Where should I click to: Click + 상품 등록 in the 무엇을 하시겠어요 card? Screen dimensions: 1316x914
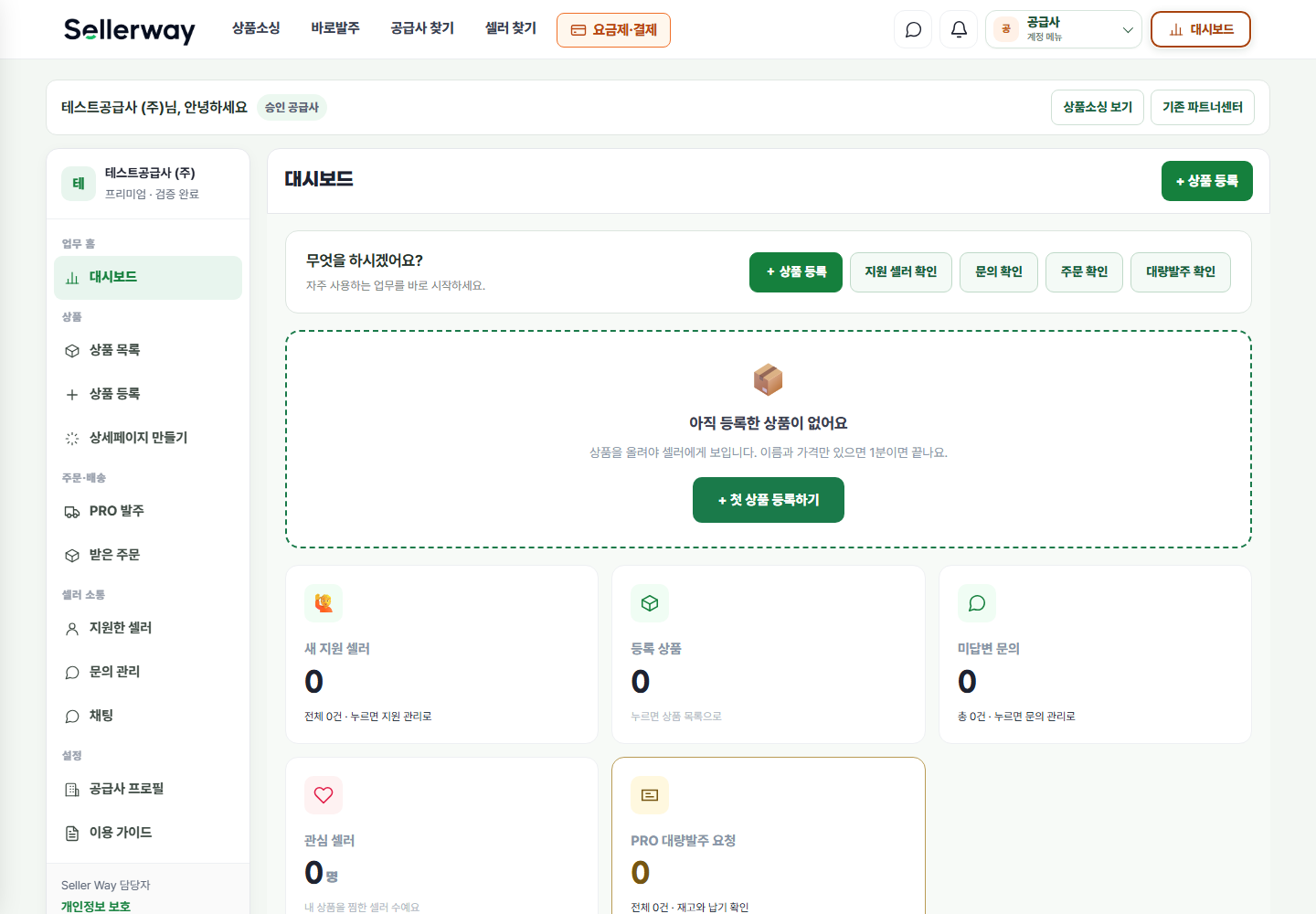[796, 272]
